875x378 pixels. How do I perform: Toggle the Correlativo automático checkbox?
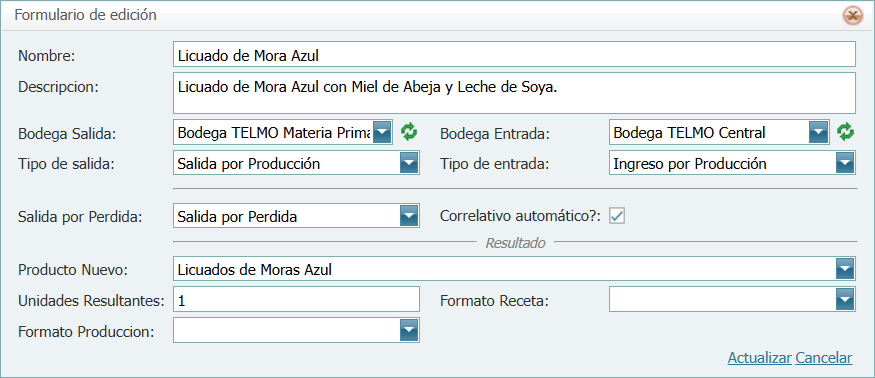coord(617,216)
